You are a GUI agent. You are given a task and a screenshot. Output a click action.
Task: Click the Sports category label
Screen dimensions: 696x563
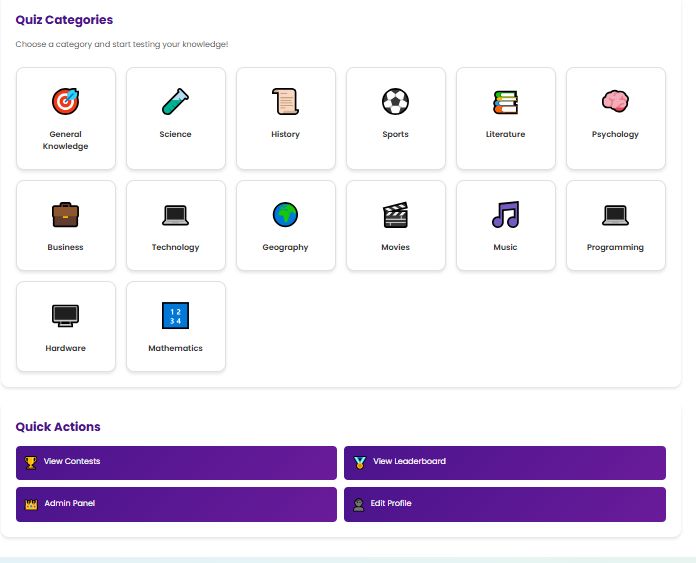point(395,134)
